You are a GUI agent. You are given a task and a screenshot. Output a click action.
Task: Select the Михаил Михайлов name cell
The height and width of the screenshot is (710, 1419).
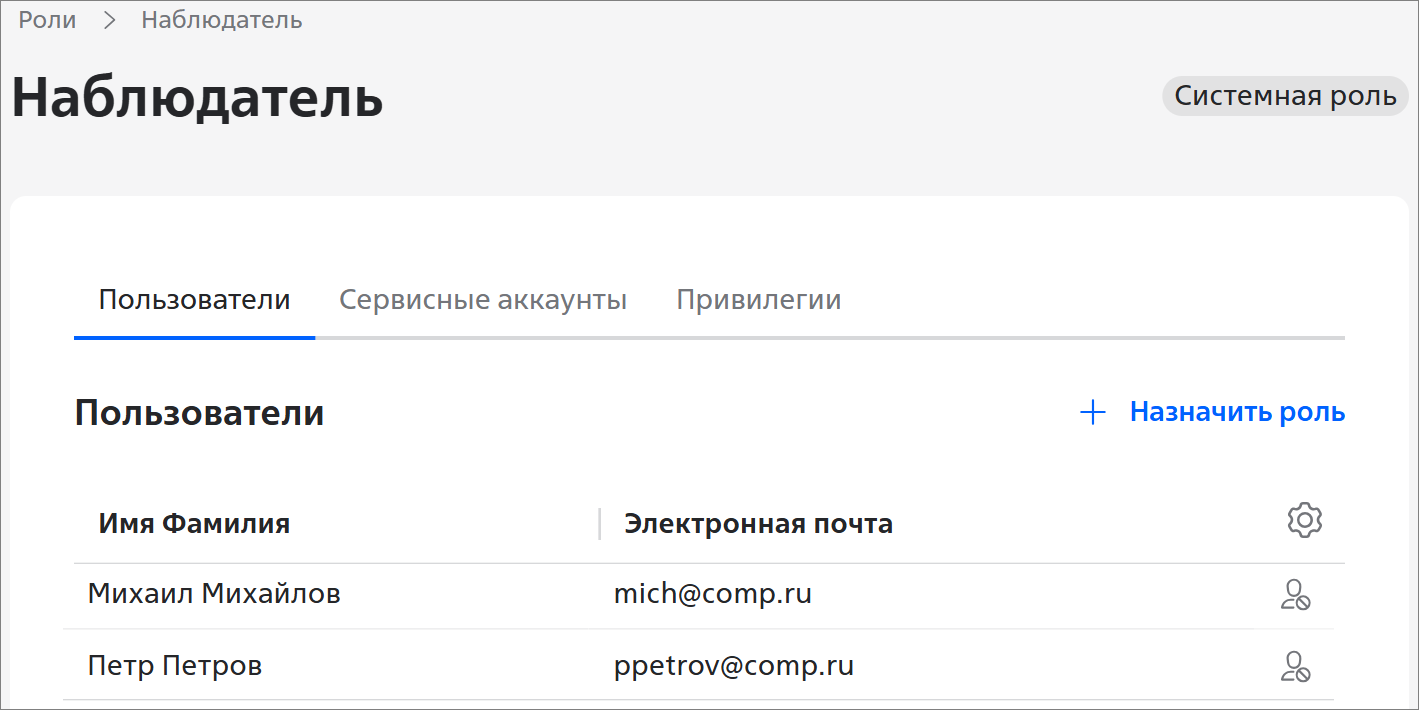(x=214, y=594)
